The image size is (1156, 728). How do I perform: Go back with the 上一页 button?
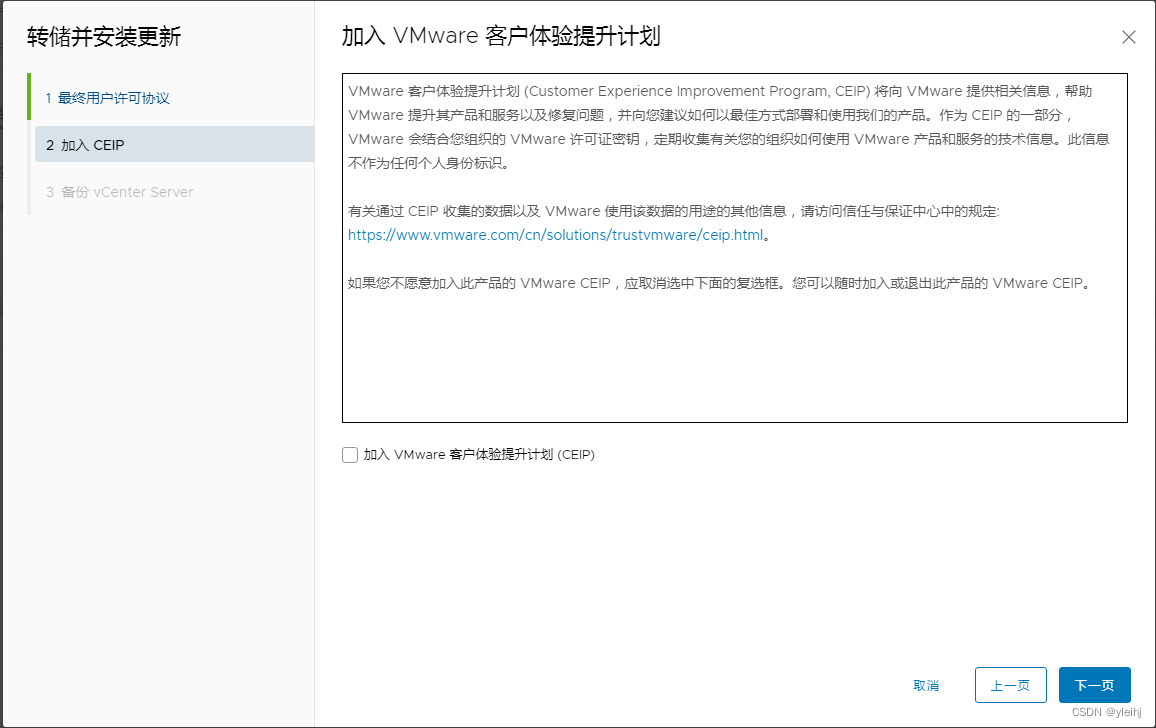click(x=1010, y=685)
